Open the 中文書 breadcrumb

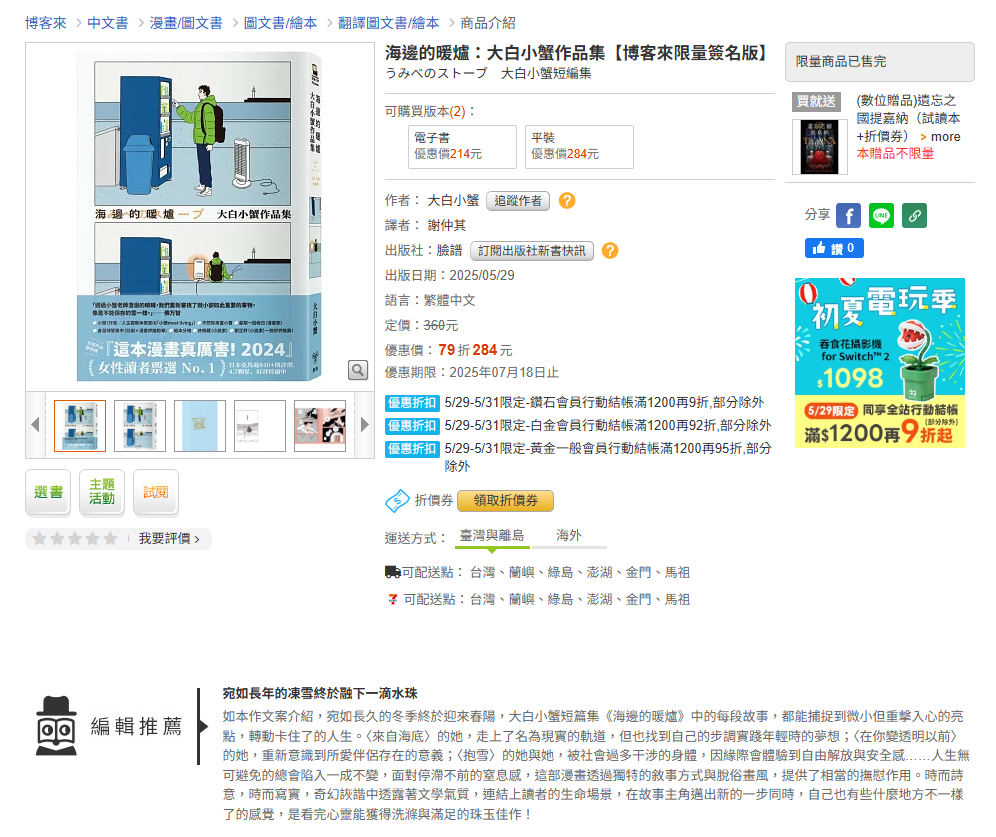(107, 23)
